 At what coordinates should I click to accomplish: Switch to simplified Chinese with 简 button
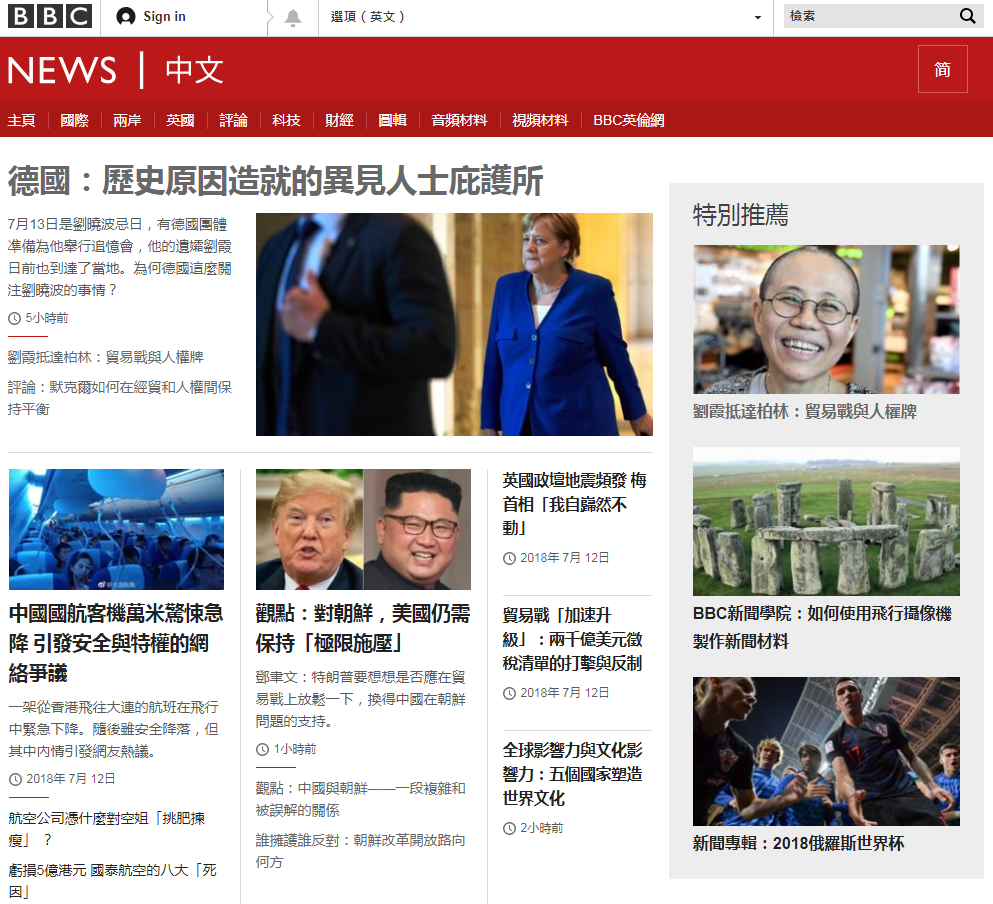(x=942, y=69)
